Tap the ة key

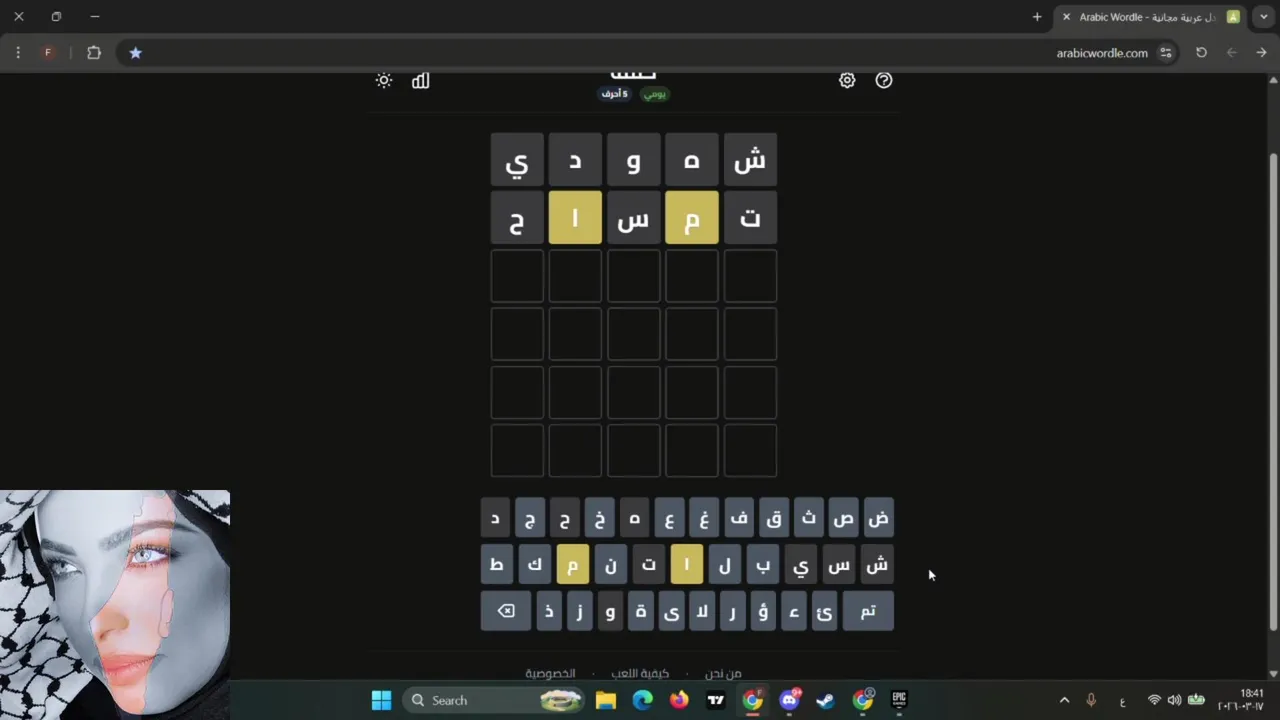(641, 611)
